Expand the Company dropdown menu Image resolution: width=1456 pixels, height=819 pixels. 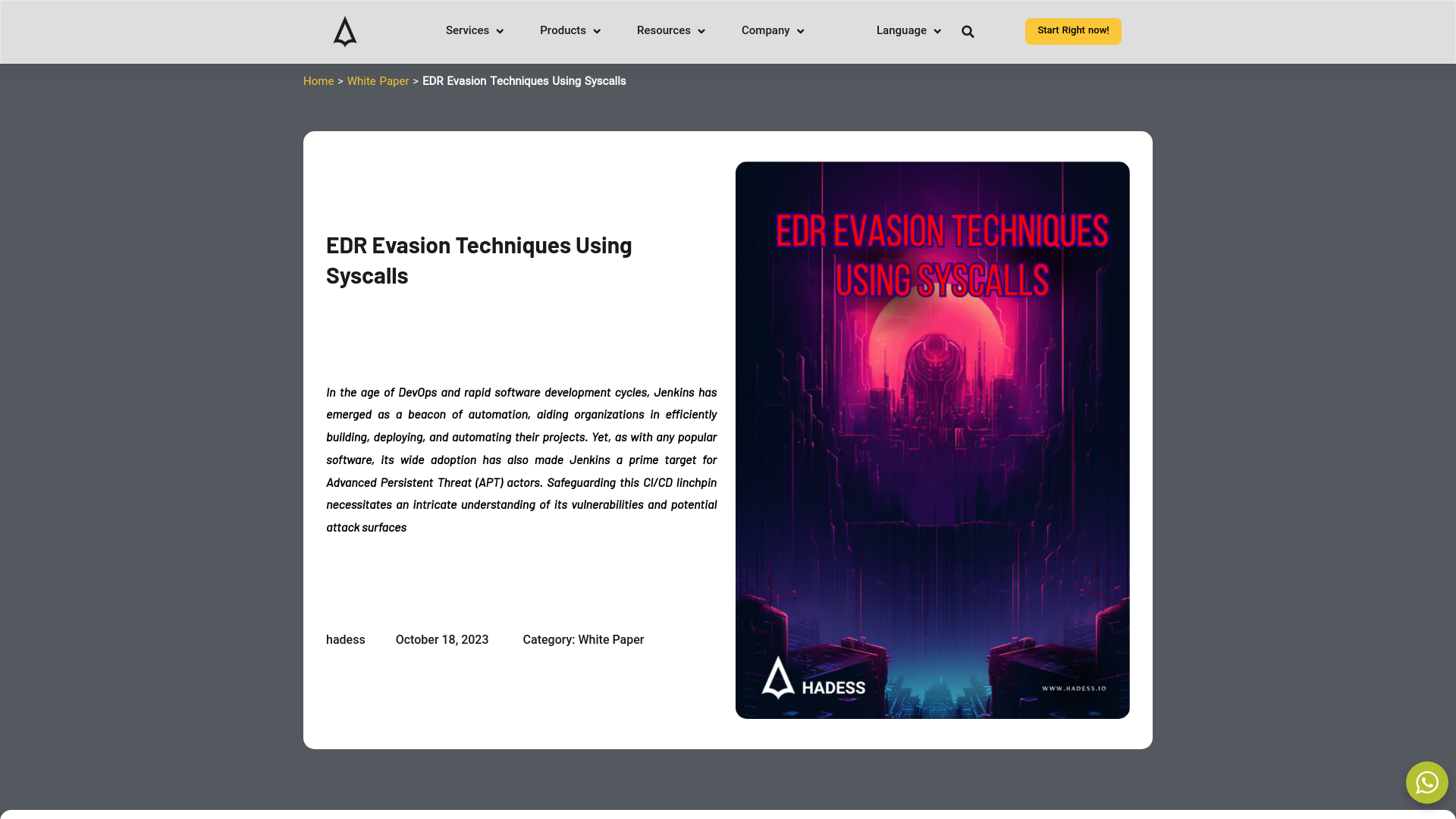tap(773, 31)
